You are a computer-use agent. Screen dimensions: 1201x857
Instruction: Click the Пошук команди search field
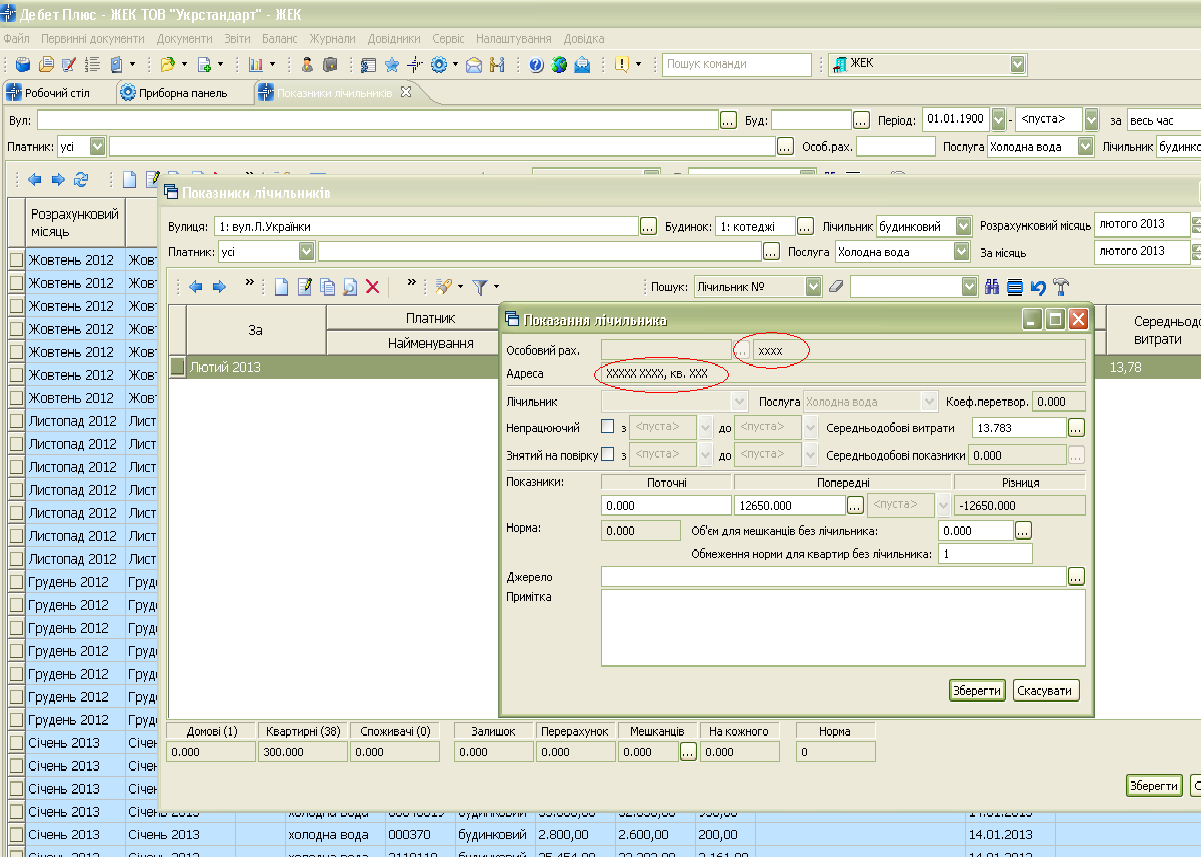tap(737, 64)
